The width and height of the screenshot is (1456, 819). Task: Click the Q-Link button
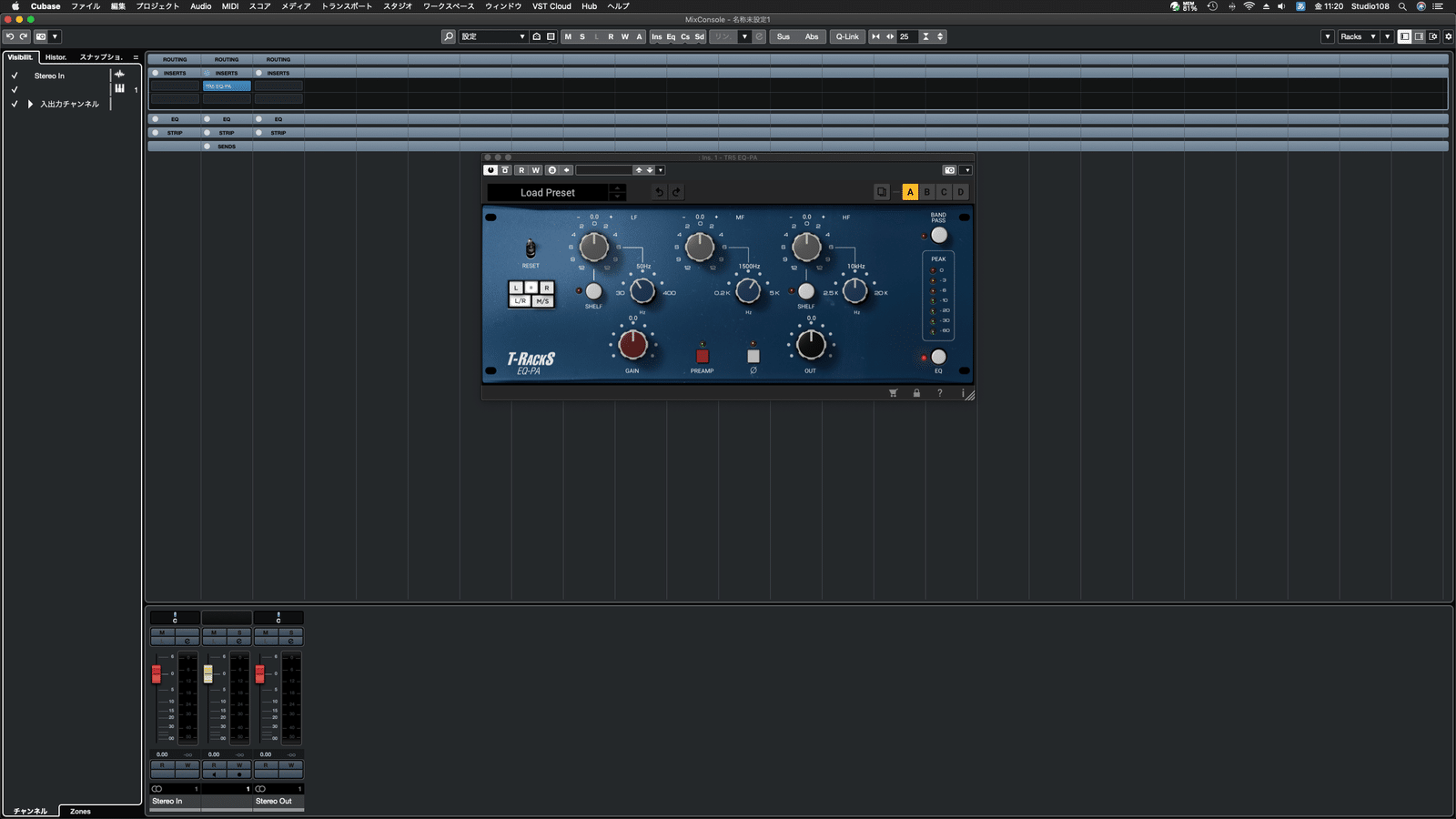click(x=847, y=36)
